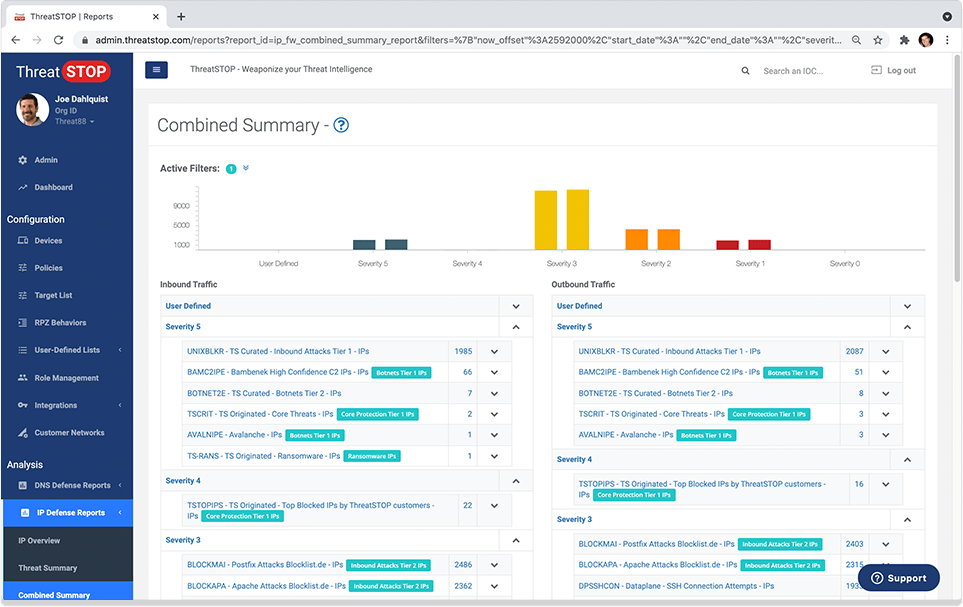Go back with browser back arrow
Image resolution: width=963 pixels, height=607 pixels.
[16, 40]
